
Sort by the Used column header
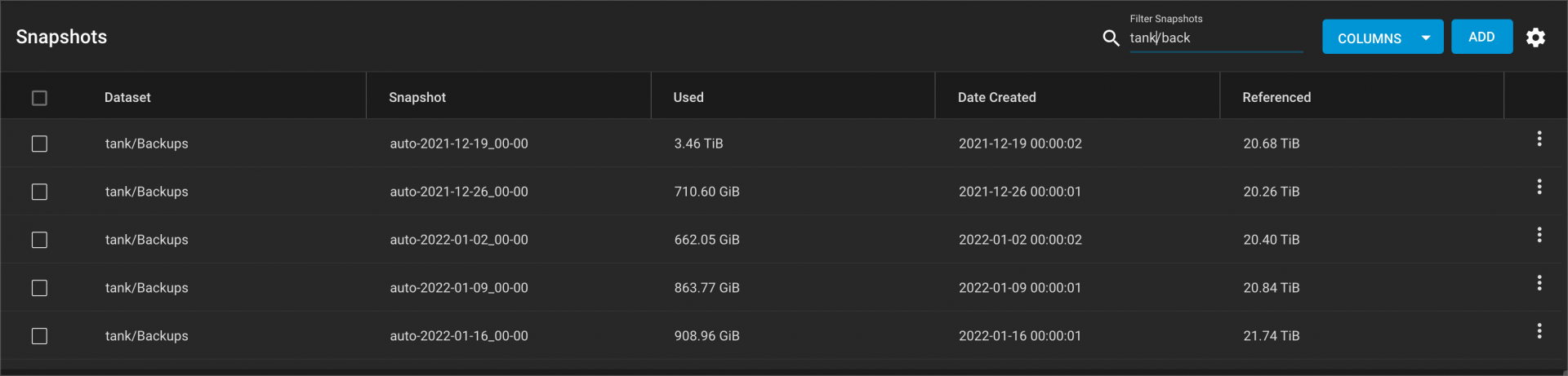click(x=688, y=98)
